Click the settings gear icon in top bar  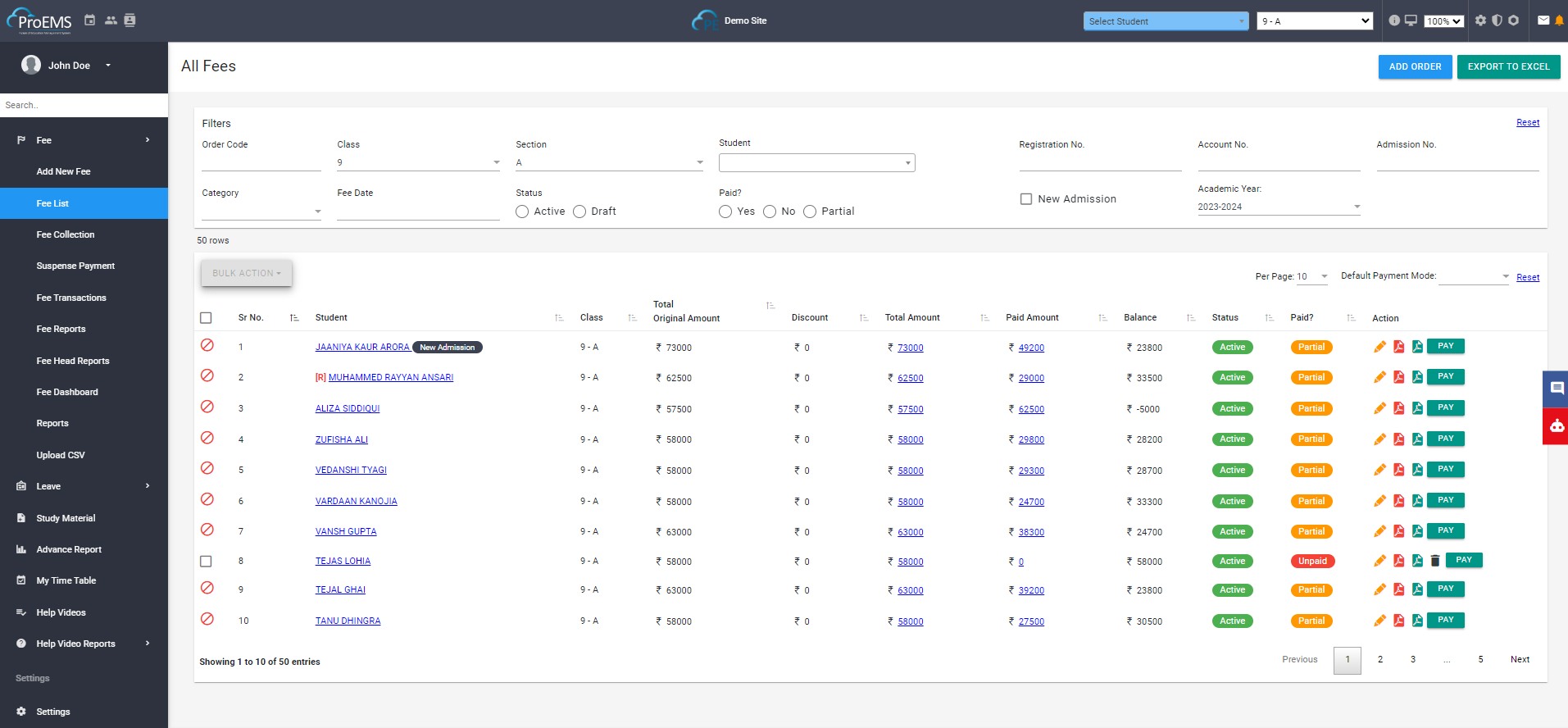1480,20
